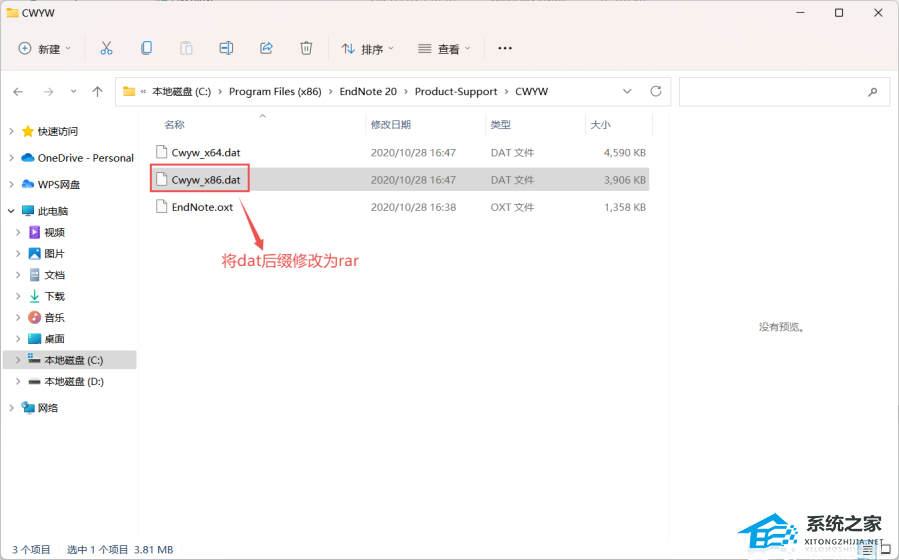Open the 排序 sort dropdown
The width and height of the screenshot is (899, 560).
(x=367, y=48)
